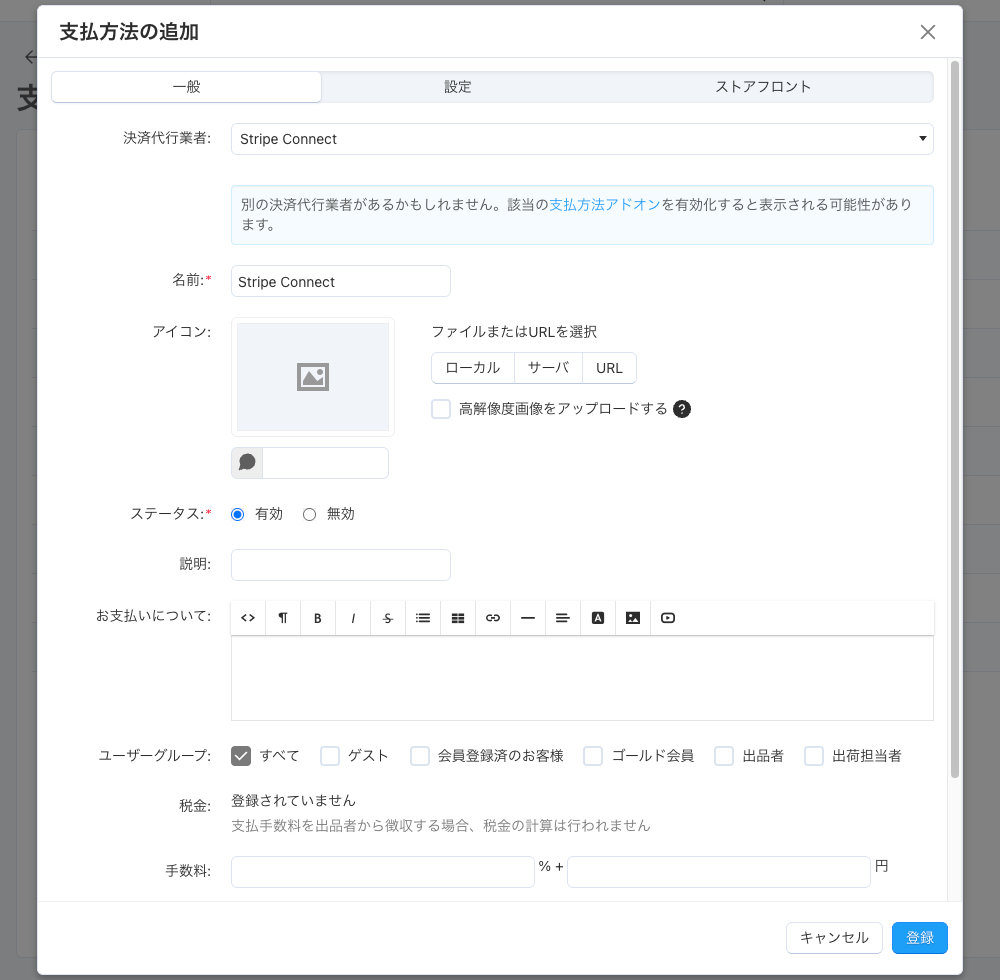
Task: Check the ゲスト user group checkbox
Action: [x=330, y=755]
